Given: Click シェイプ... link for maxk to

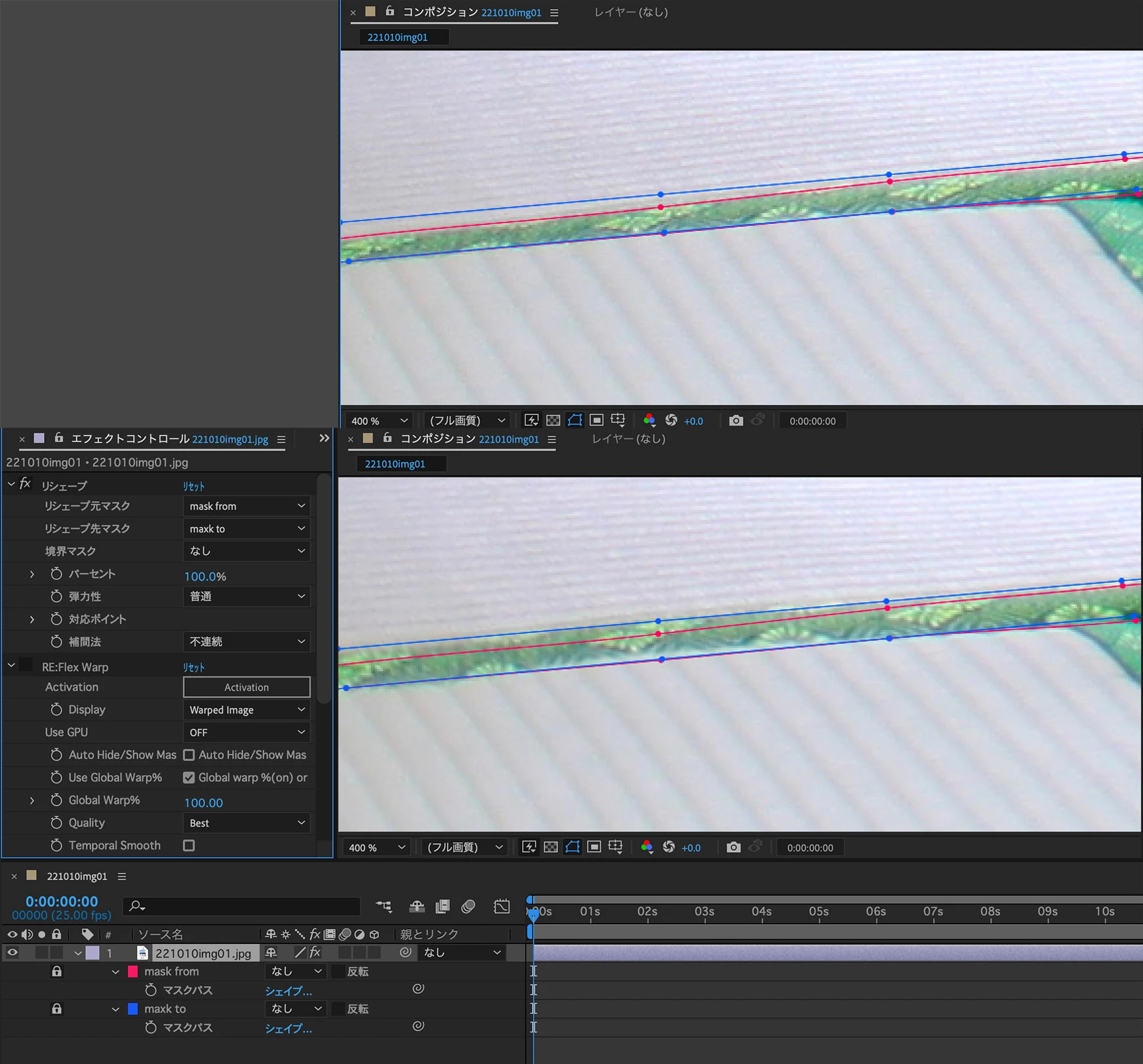Looking at the screenshot, I should pyautogui.click(x=288, y=1028).
